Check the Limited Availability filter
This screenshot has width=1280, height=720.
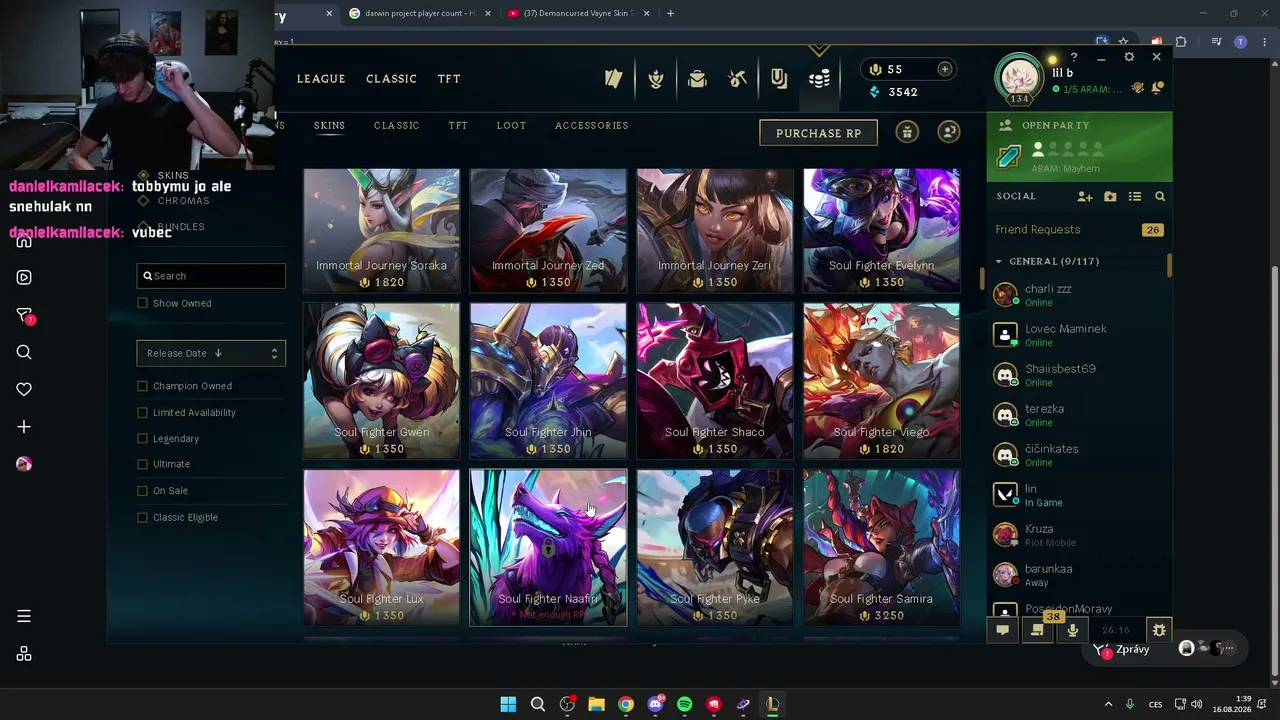click(142, 412)
